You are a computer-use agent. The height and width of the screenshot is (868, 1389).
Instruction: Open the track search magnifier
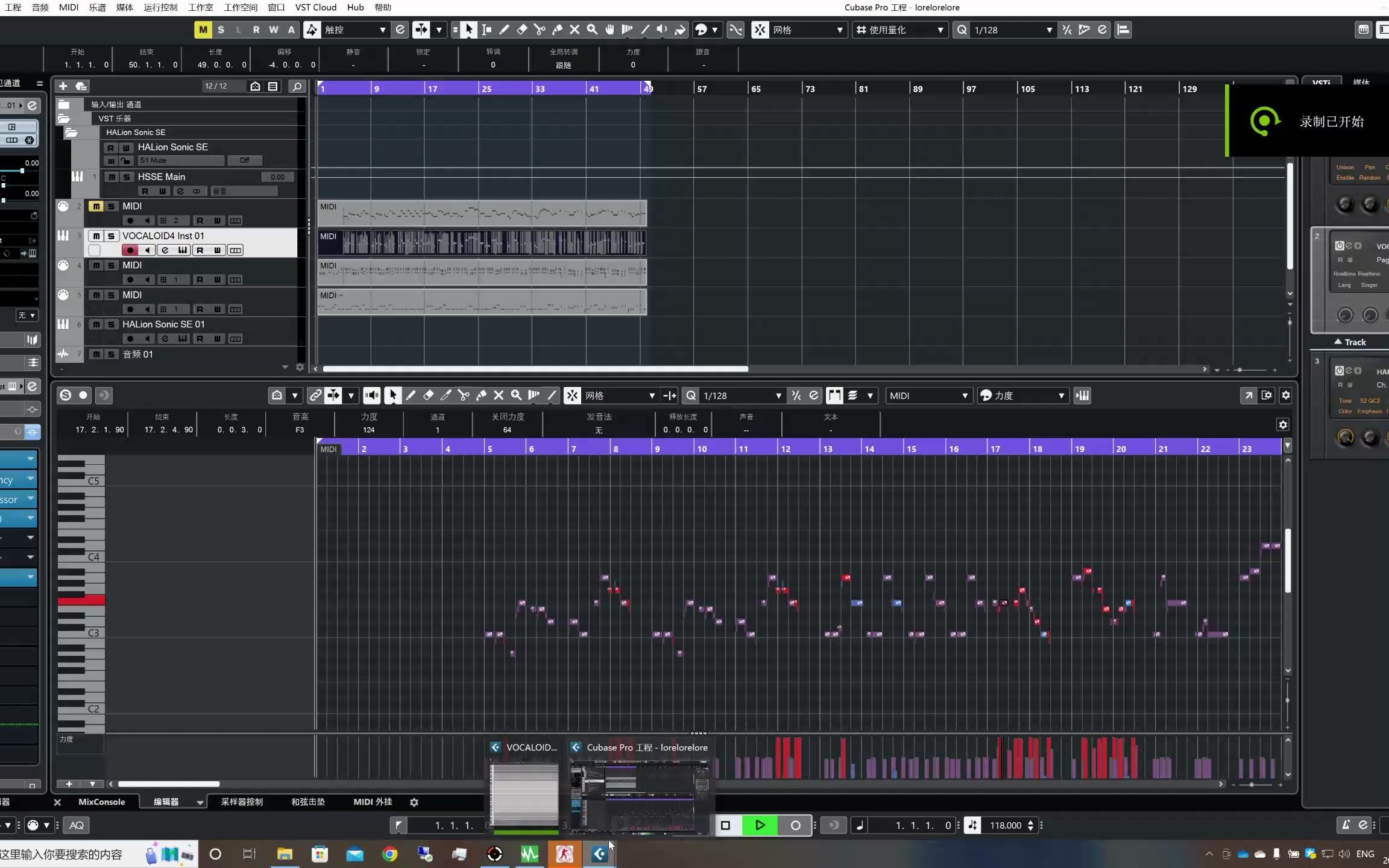(297, 86)
